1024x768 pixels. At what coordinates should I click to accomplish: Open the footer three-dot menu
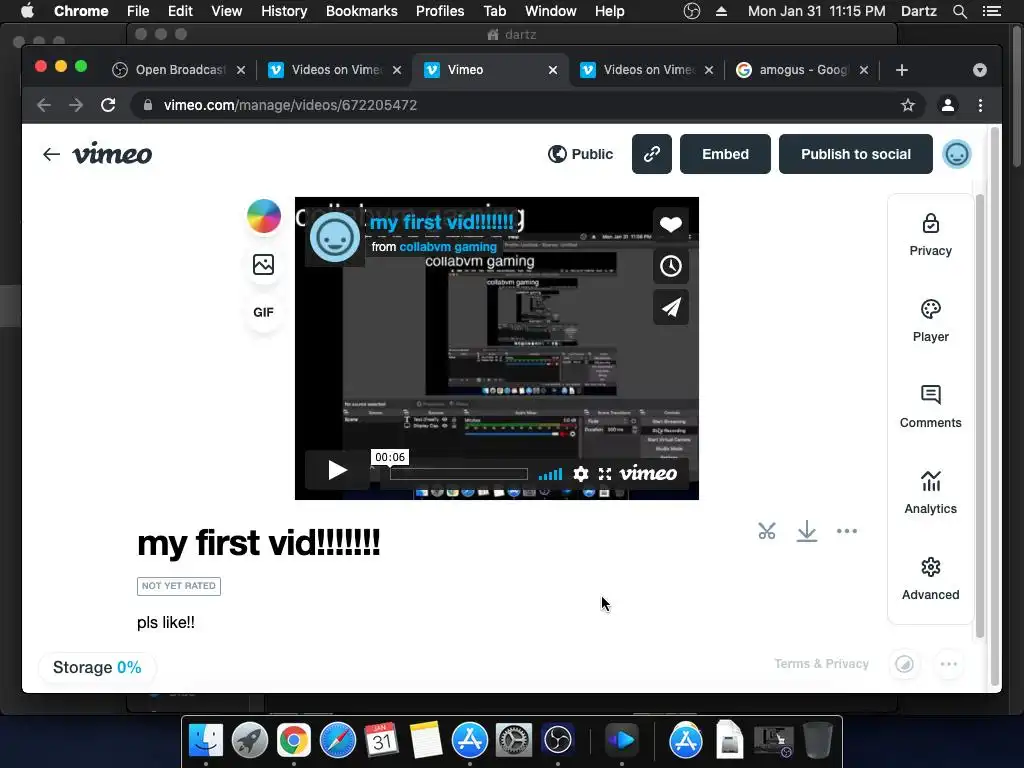[948, 664]
